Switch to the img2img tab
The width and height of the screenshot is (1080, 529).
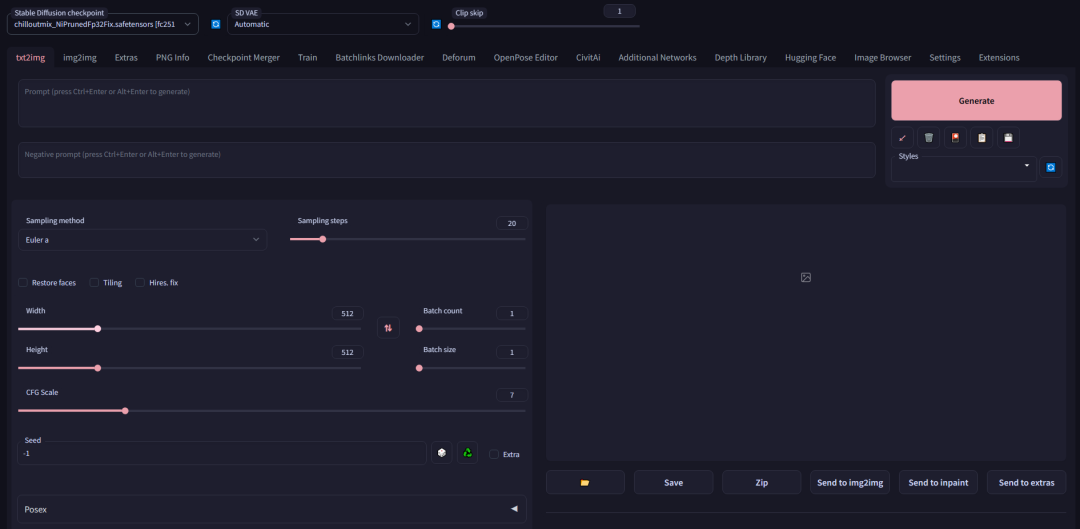click(x=79, y=58)
